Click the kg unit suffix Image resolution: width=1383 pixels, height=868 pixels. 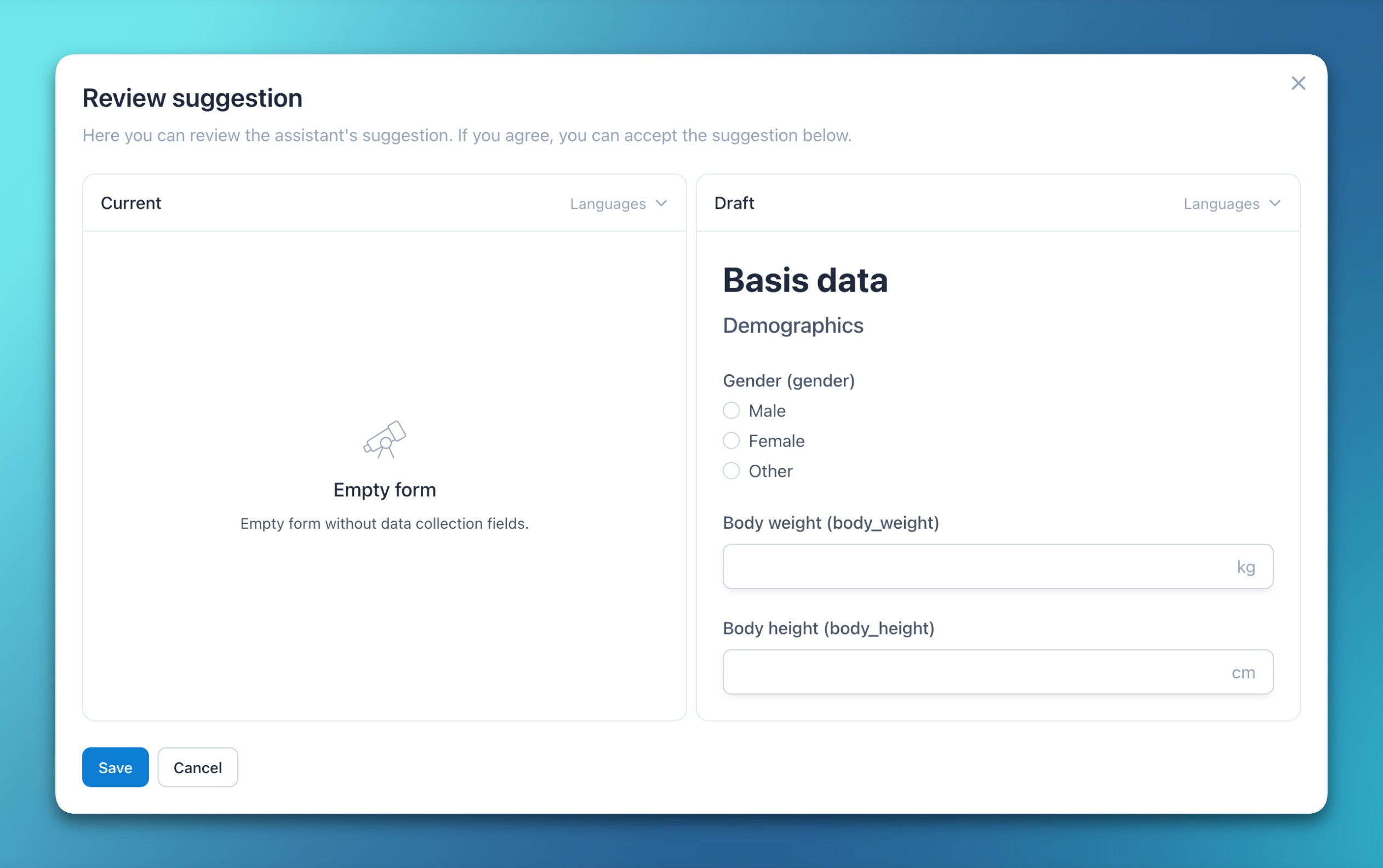pos(1245,567)
